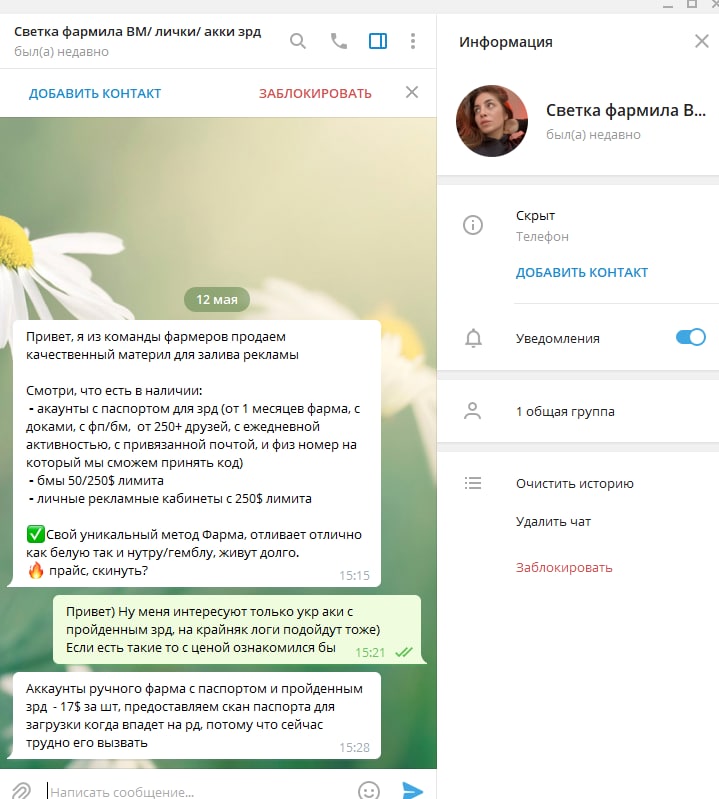Click ДОБАВИТЬ КОНТАКТ link in info panel
Screen dimensions: 719x799
coord(581,273)
